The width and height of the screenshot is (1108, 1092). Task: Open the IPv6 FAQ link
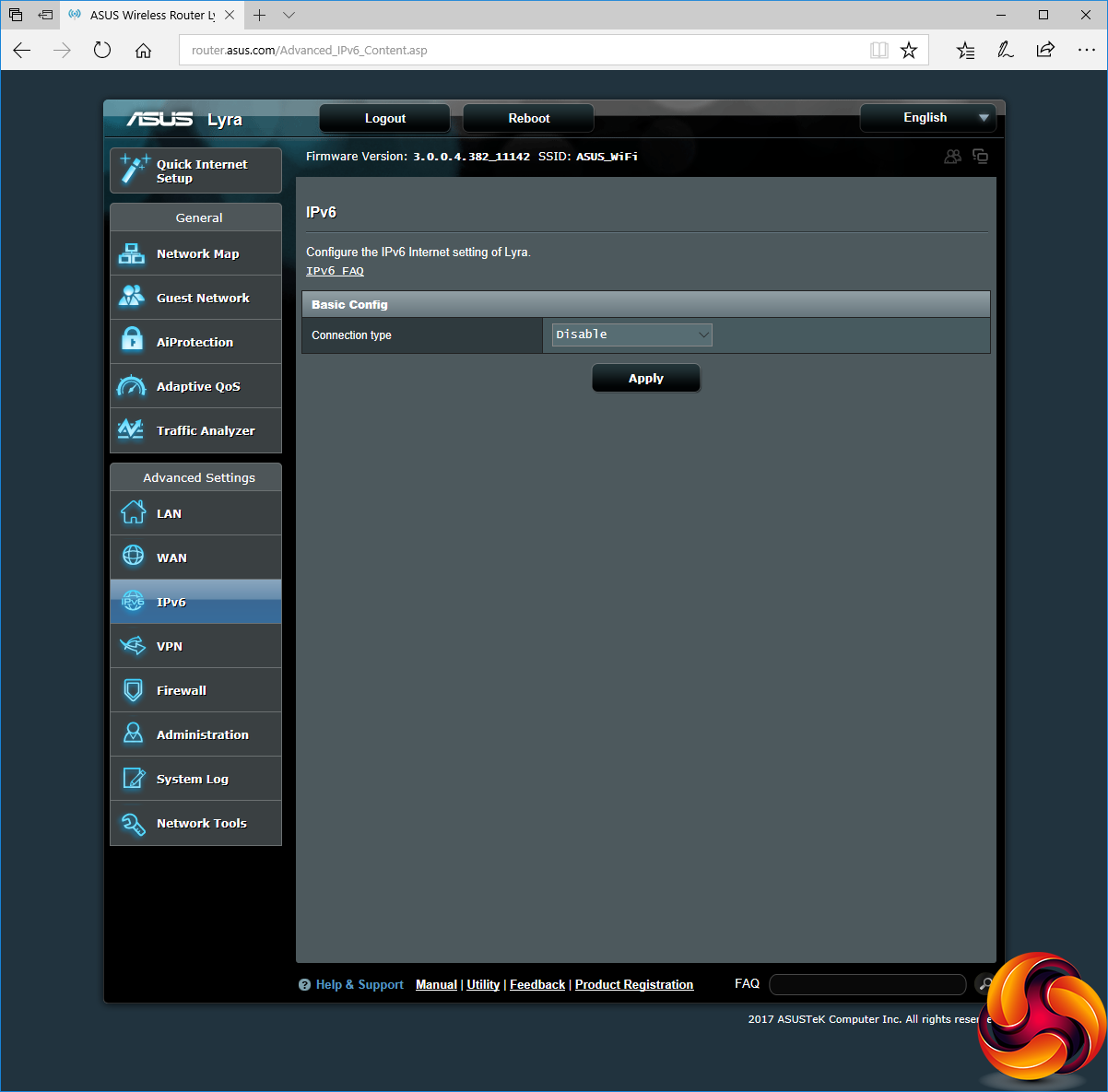(x=335, y=271)
